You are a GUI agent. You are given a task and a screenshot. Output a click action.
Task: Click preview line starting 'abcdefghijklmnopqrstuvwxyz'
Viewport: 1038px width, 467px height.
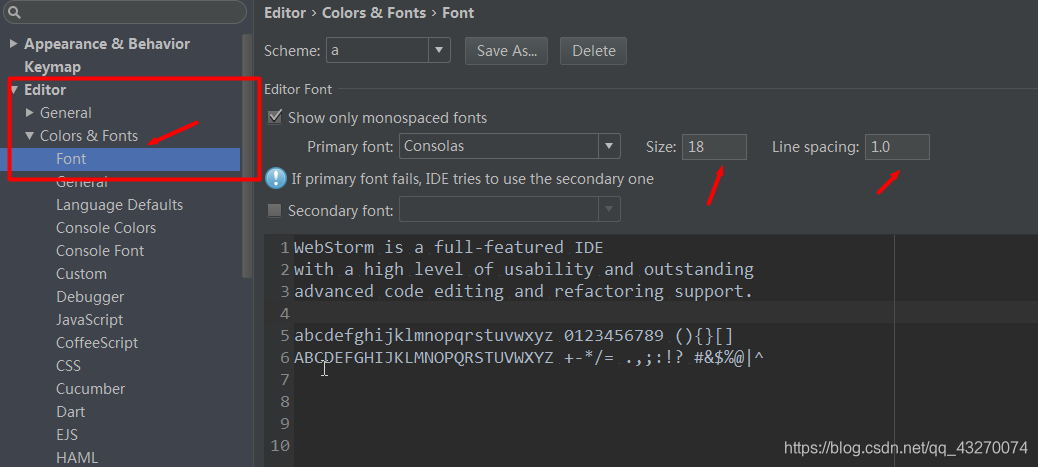coord(514,336)
